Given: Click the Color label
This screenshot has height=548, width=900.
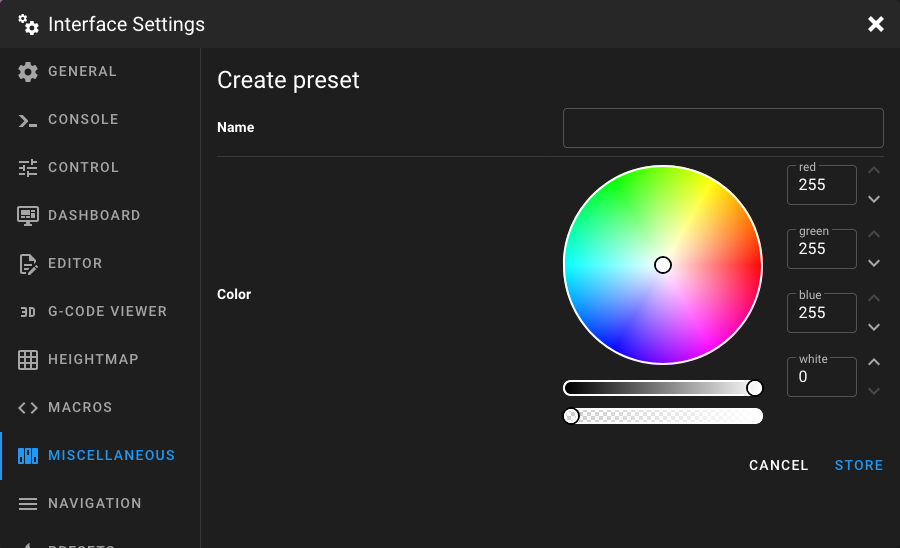Looking at the screenshot, I should [x=234, y=294].
